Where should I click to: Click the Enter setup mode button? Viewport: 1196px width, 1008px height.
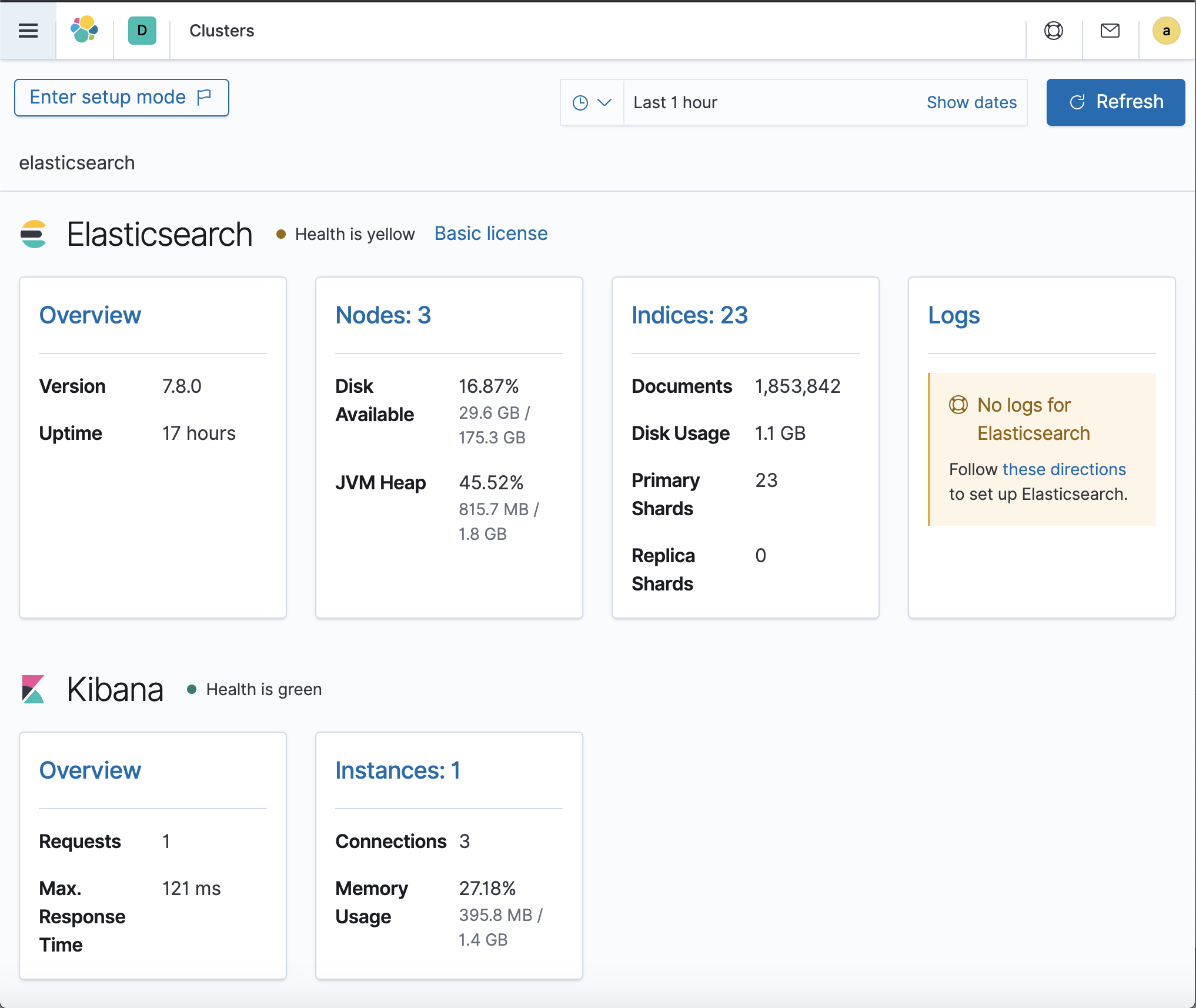click(122, 98)
